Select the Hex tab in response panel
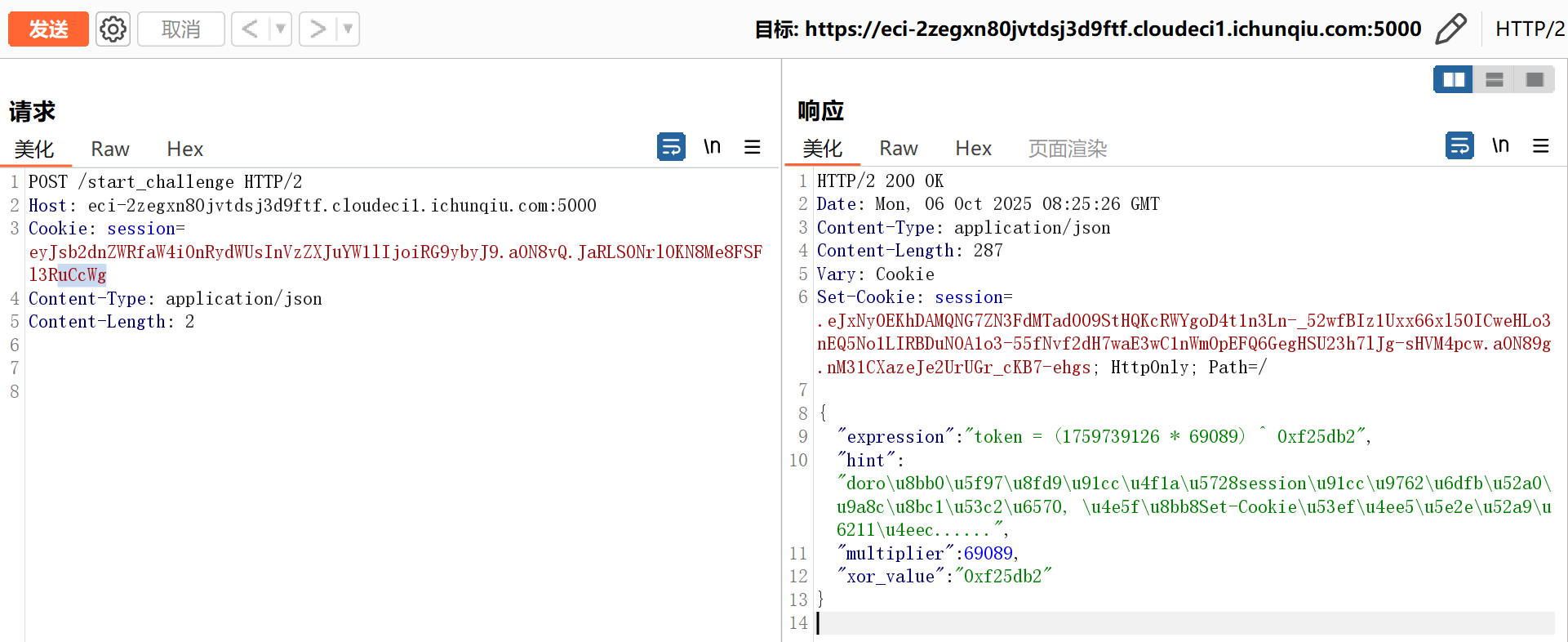The image size is (1568, 642). click(x=973, y=148)
